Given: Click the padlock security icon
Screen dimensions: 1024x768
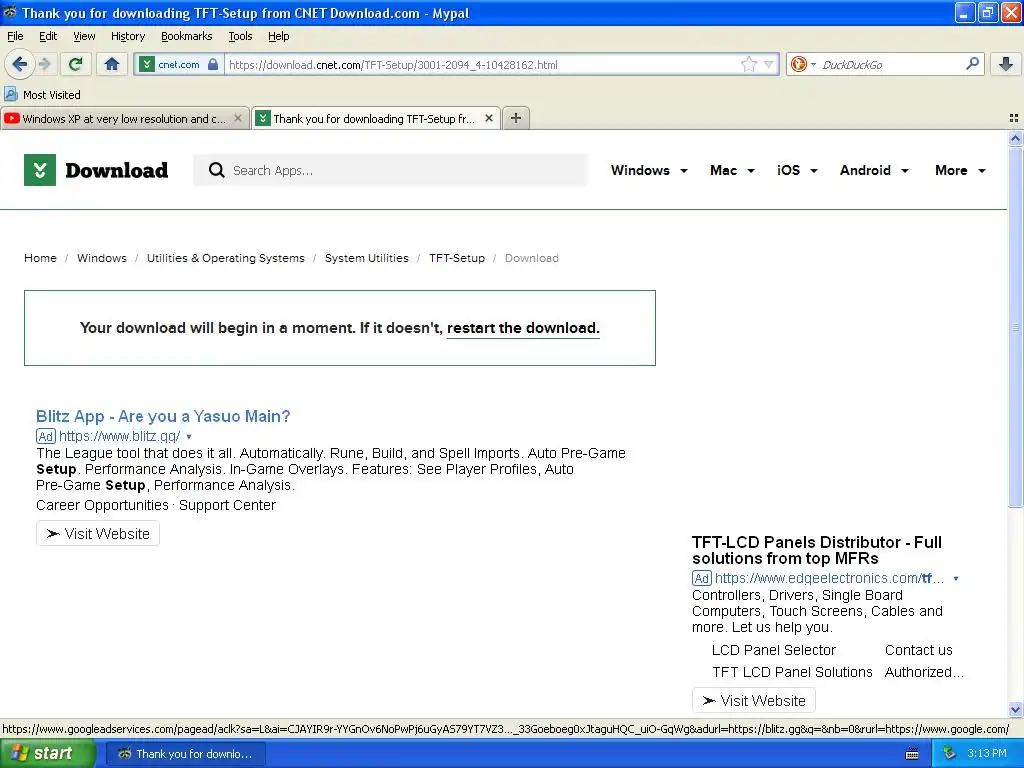Looking at the screenshot, I should [213, 64].
